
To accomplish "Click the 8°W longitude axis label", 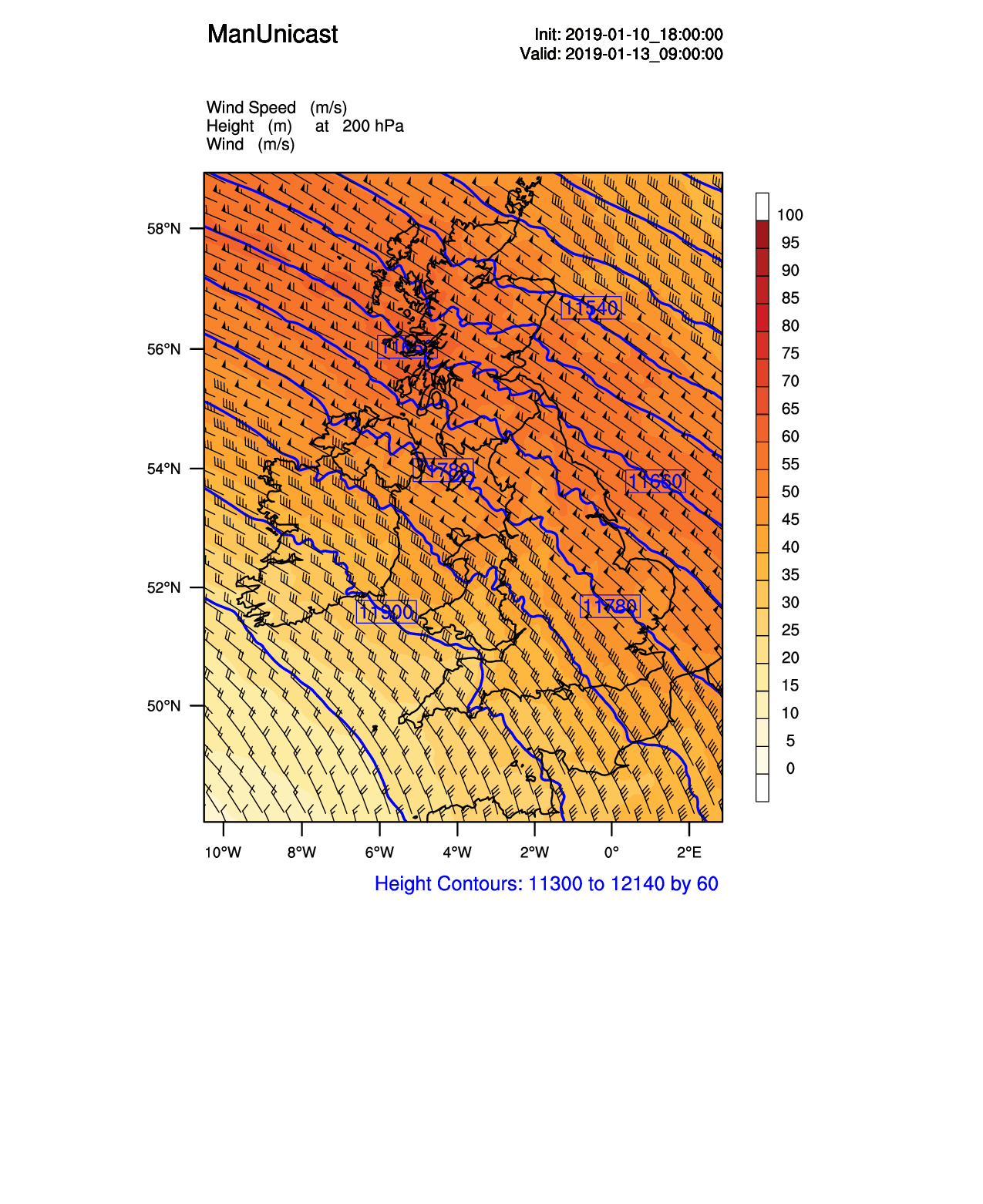I will 301,852.
